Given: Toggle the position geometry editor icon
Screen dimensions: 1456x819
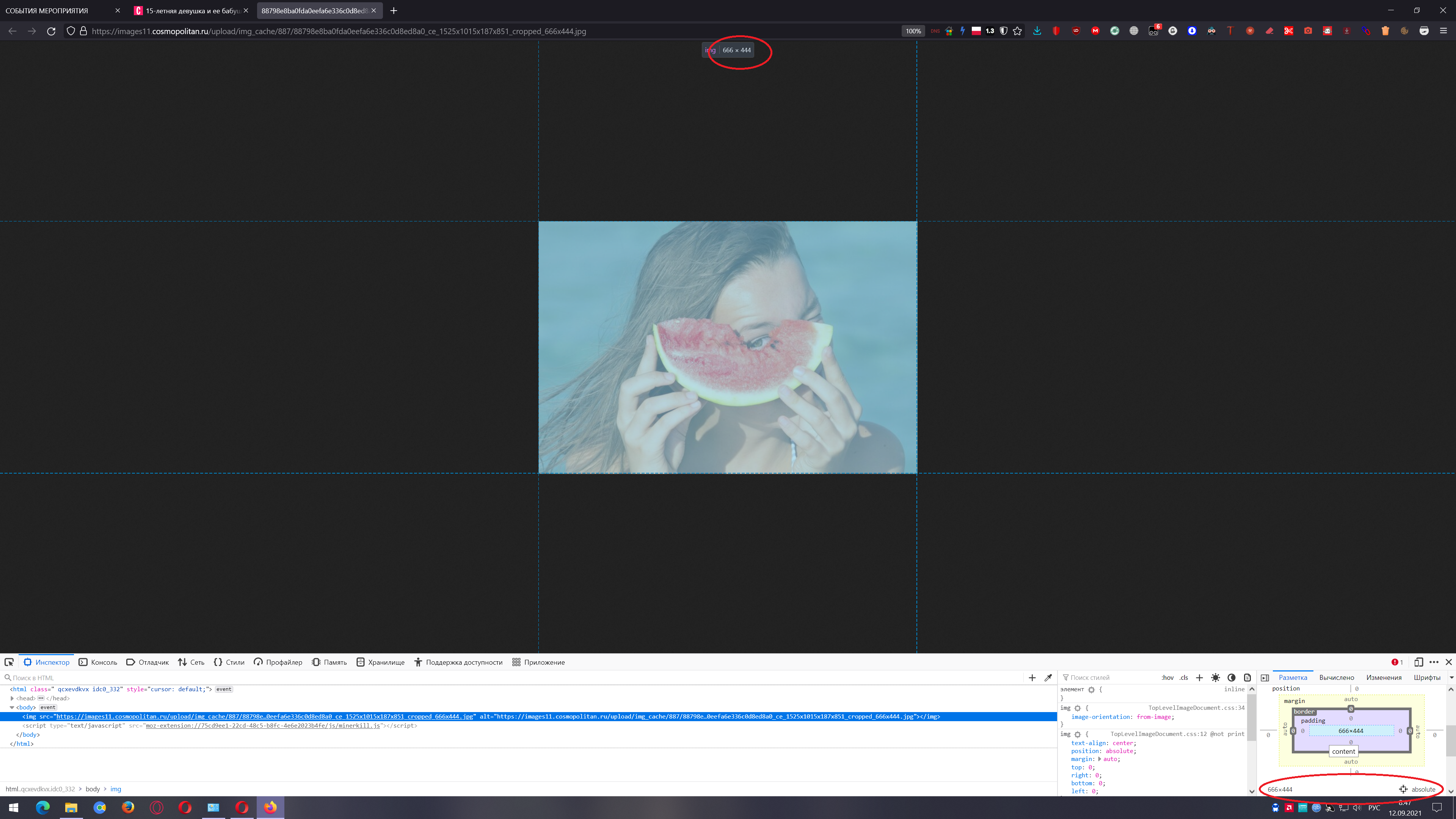Looking at the screenshot, I should [x=1403, y=789].
